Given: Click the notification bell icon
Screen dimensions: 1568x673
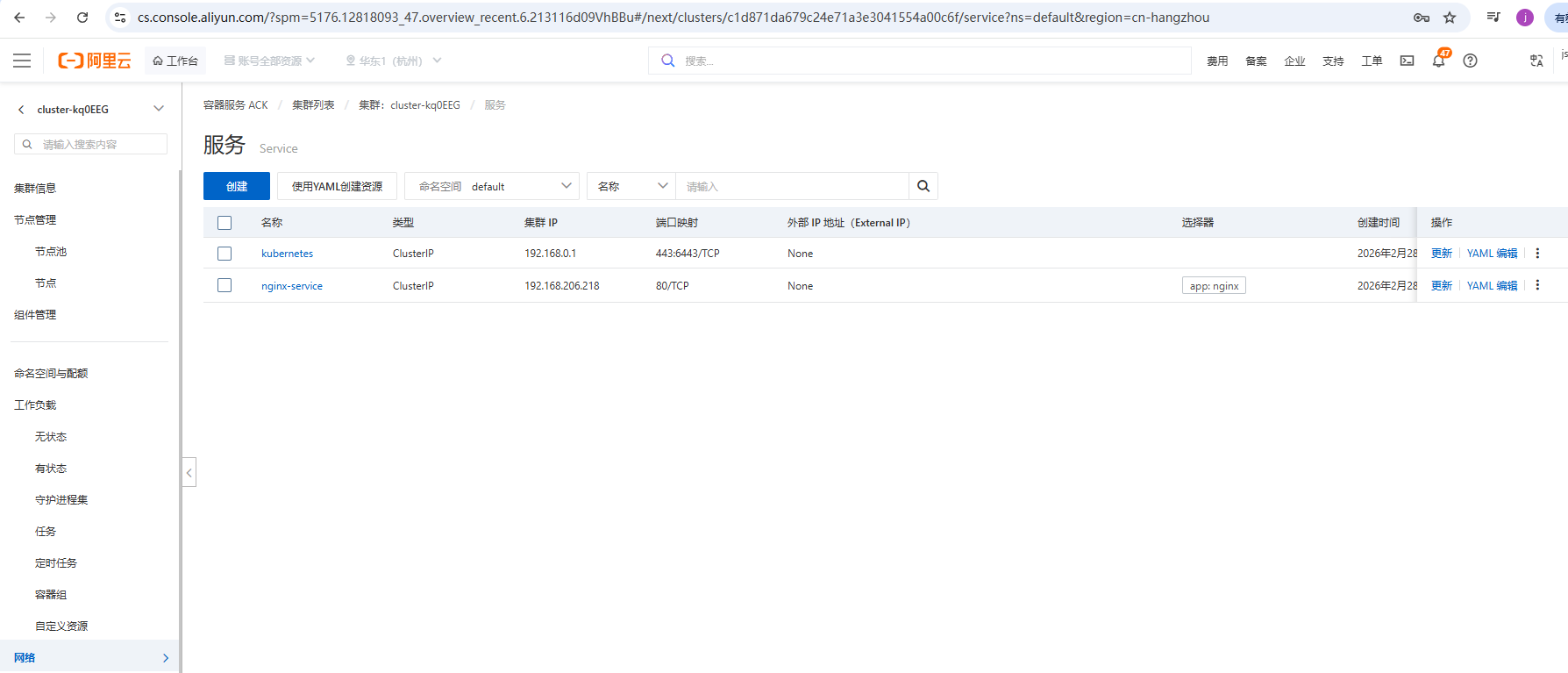Looking at the screenshot, I should pyautogui.click(x=1438, y=61).
